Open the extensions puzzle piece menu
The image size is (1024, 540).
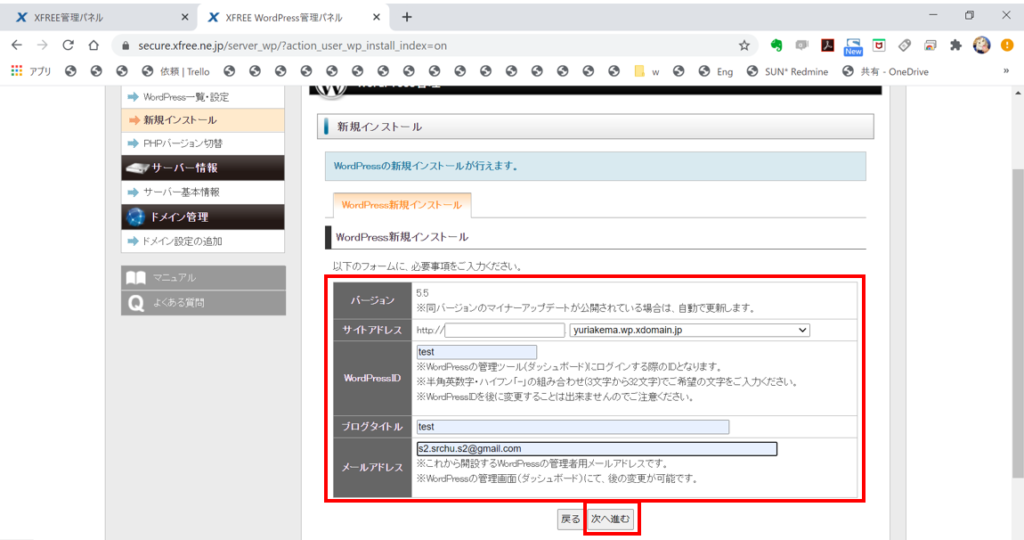[956, 45]
